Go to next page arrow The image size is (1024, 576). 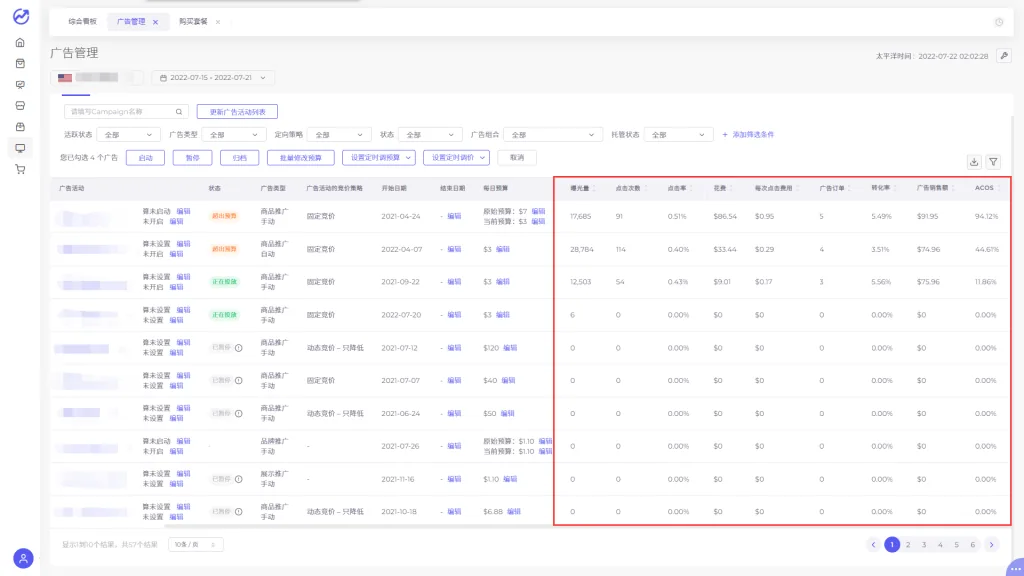pos(992,545)
